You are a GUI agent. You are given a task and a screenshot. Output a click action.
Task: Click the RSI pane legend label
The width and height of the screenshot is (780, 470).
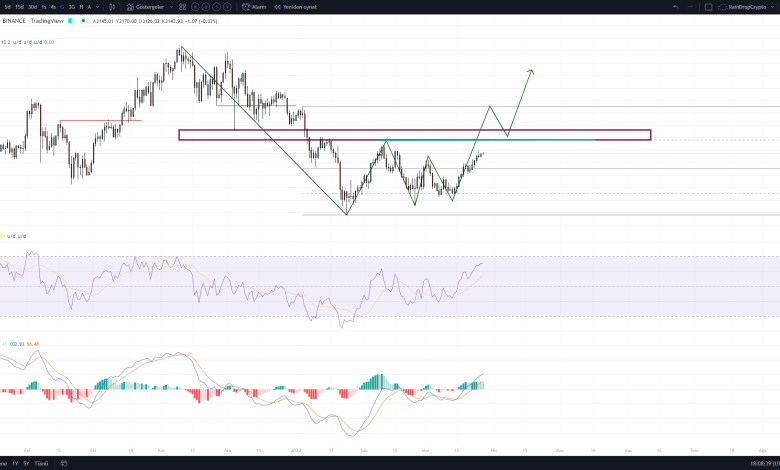(x=13, y=236)
